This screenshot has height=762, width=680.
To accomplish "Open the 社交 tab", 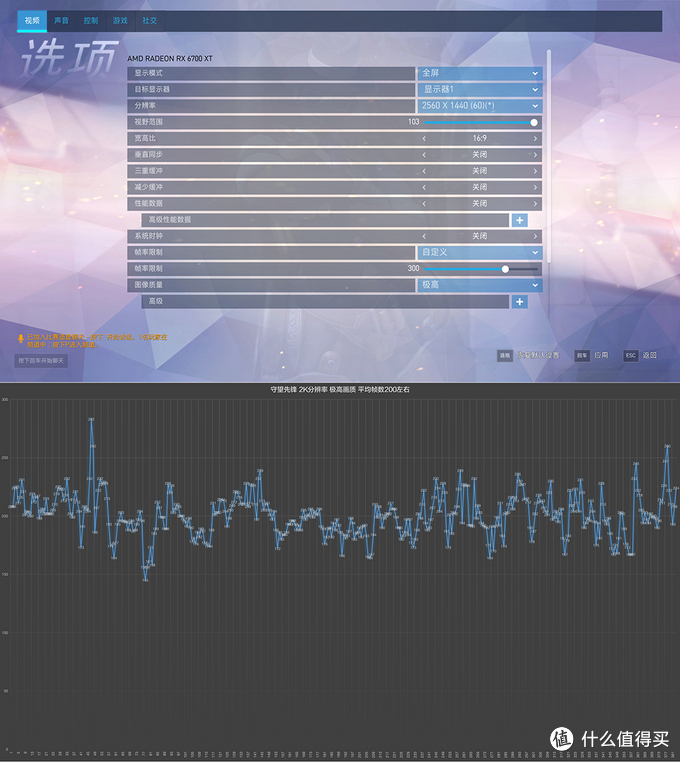I will pos(149,21).
